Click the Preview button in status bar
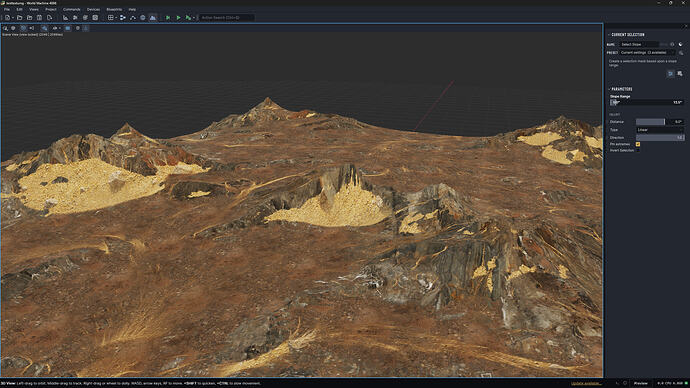This screenshot has width=690, height=388. click(x=641, y=383)
